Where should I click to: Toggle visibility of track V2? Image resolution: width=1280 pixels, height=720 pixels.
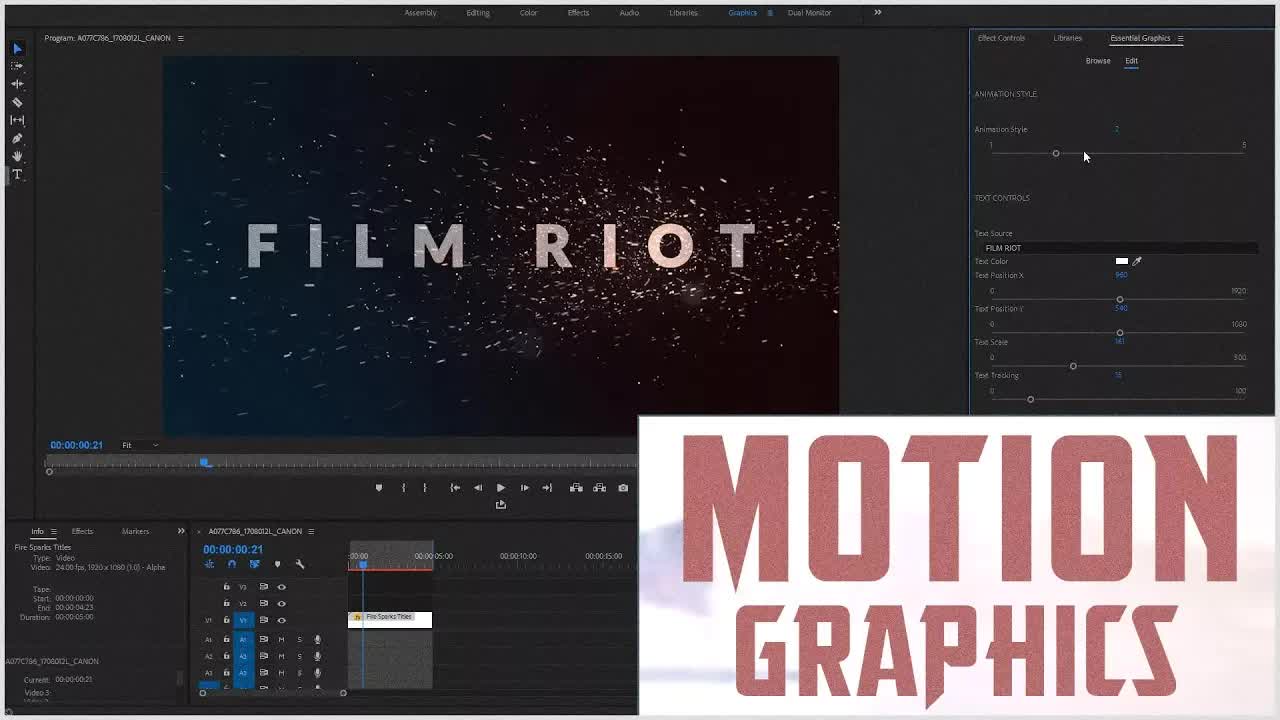[x=281, y=604]
